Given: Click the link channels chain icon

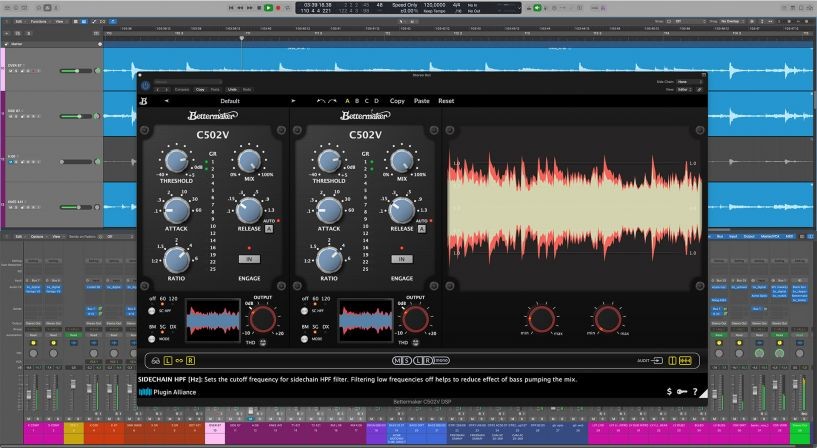Looking at the screenshot, I should pos(179,359).
